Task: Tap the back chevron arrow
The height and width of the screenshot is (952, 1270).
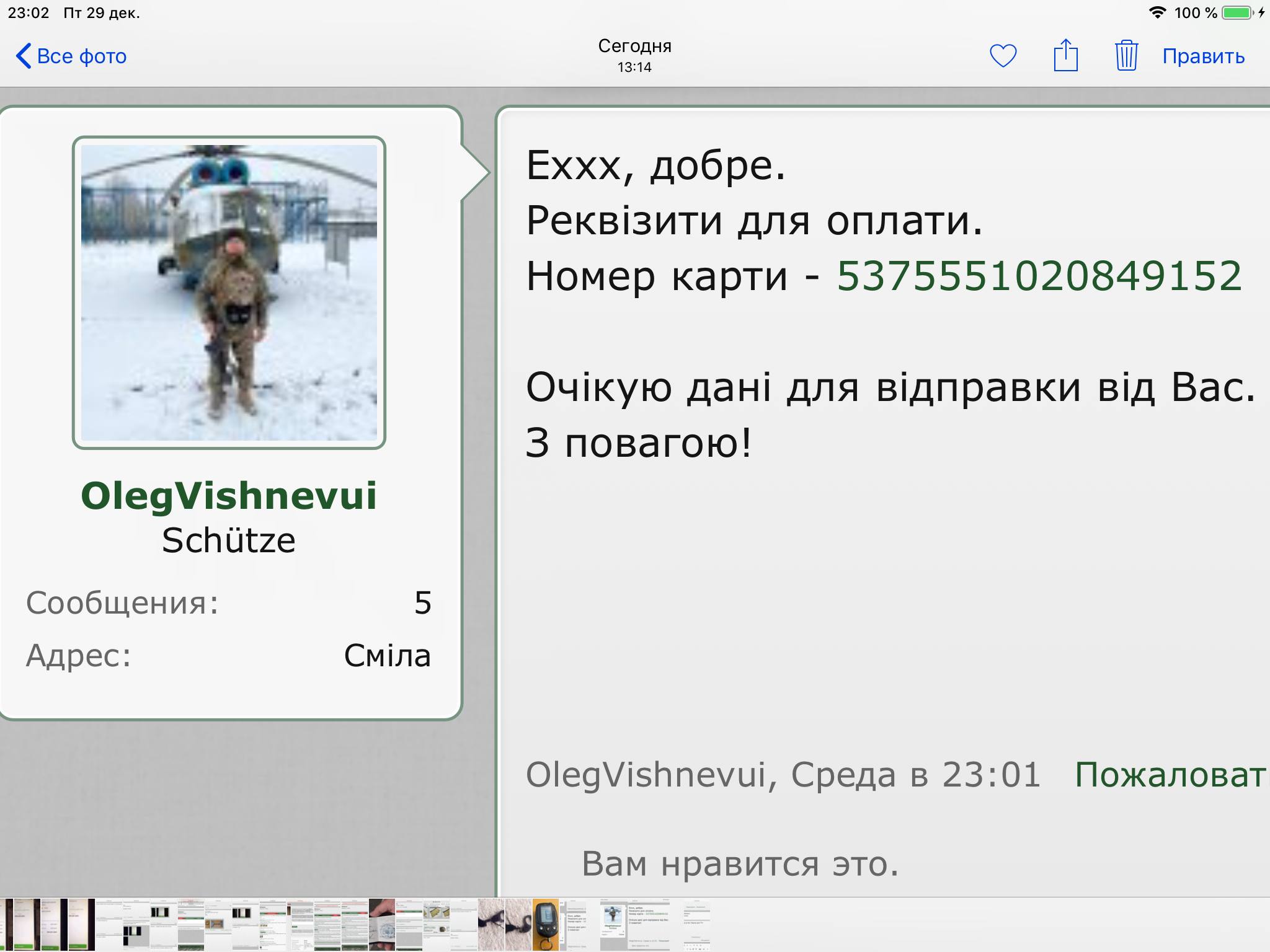Action: [x=23, y=56]
